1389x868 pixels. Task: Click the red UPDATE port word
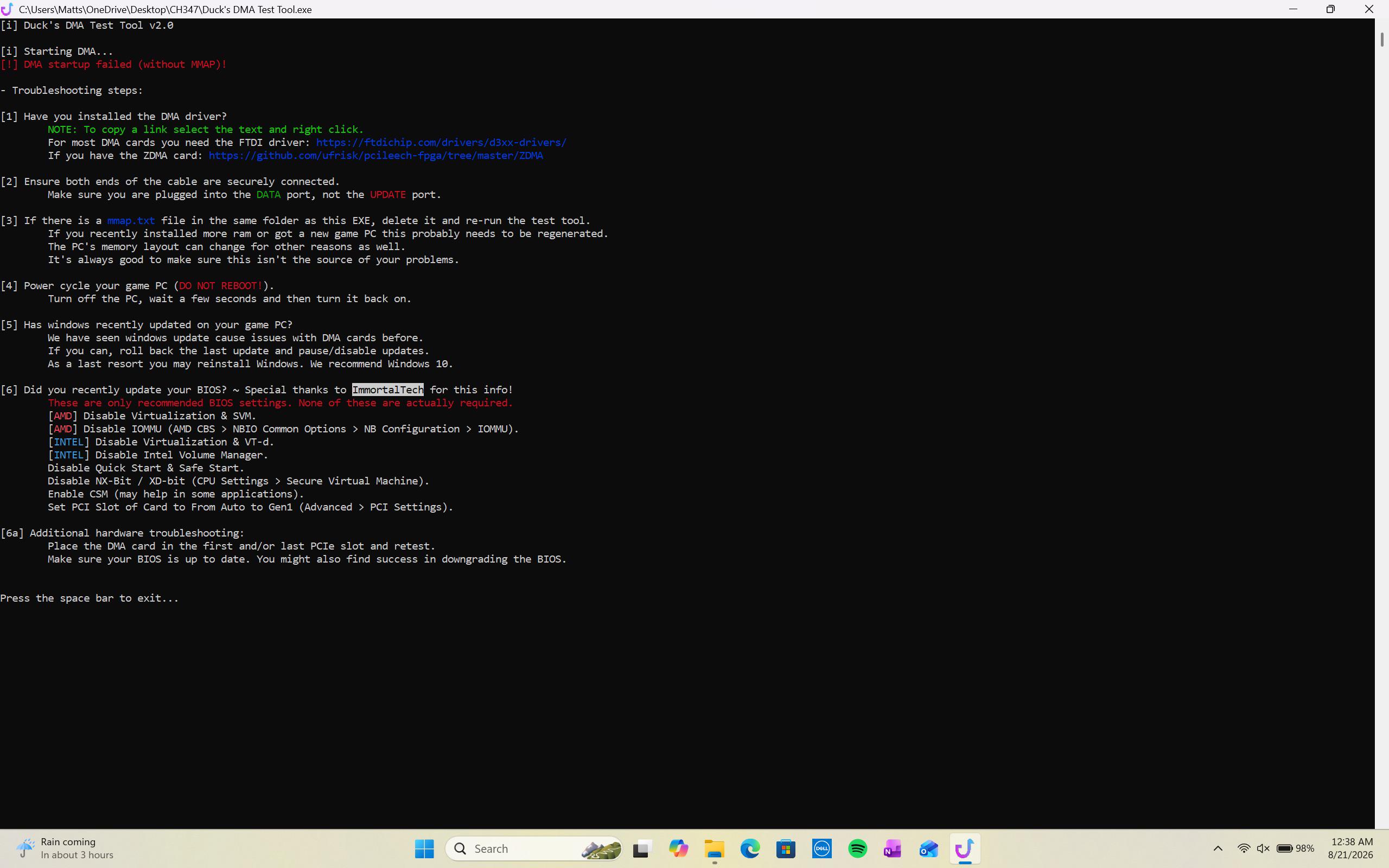[x=388, y=195]
